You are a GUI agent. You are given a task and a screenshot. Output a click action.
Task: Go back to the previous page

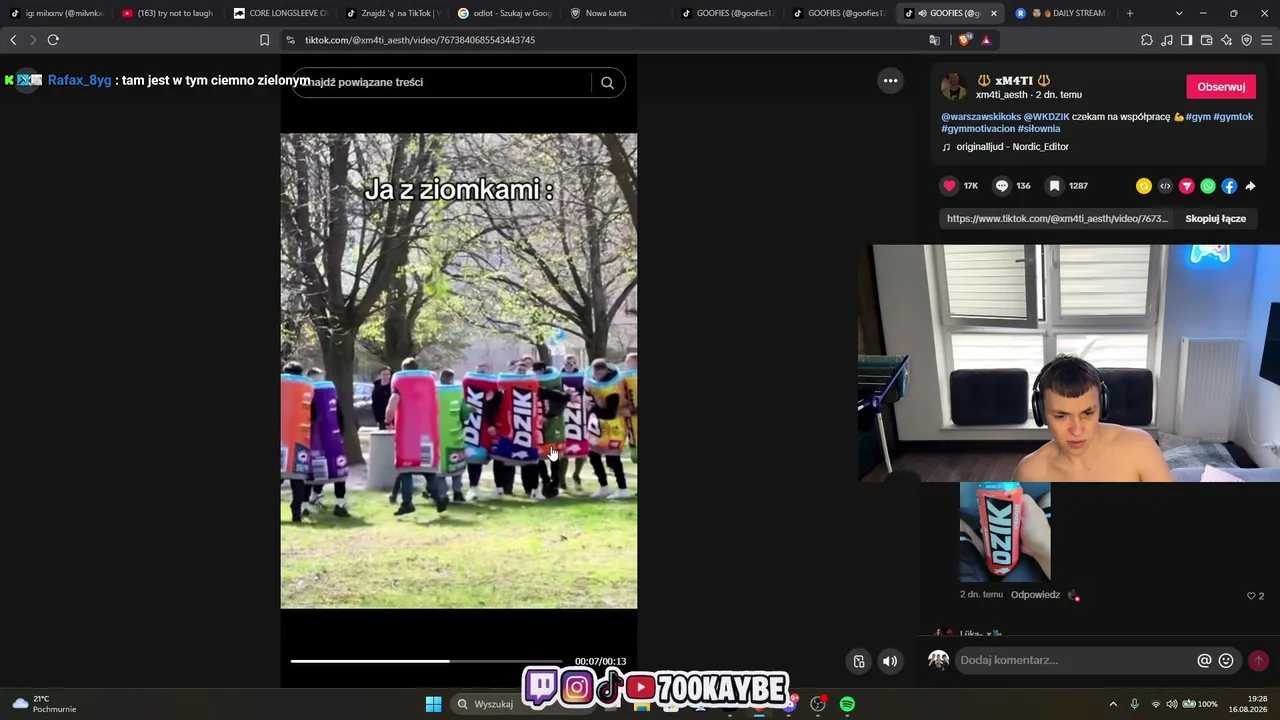13,40
